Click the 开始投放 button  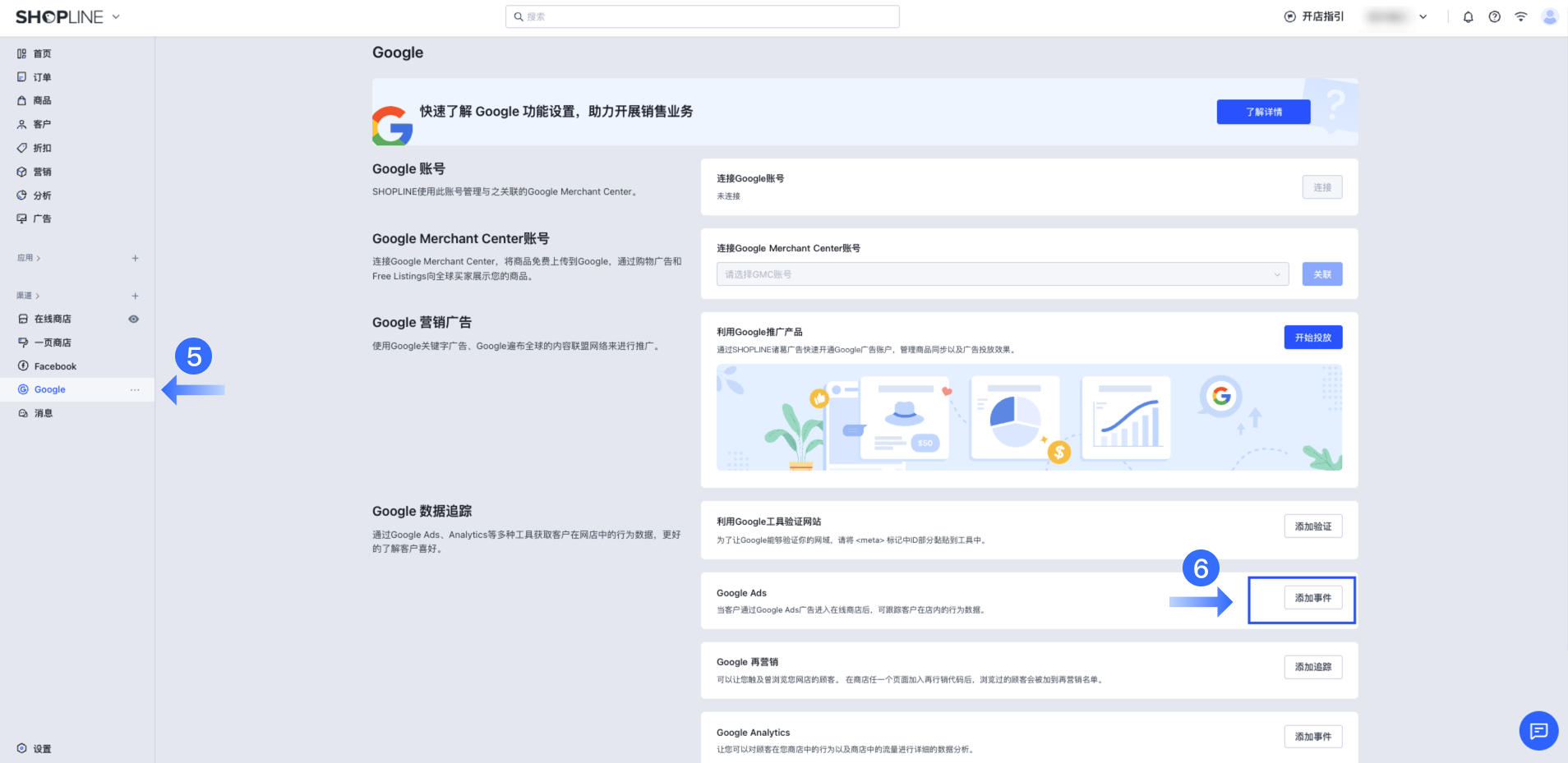(1313, 338)
